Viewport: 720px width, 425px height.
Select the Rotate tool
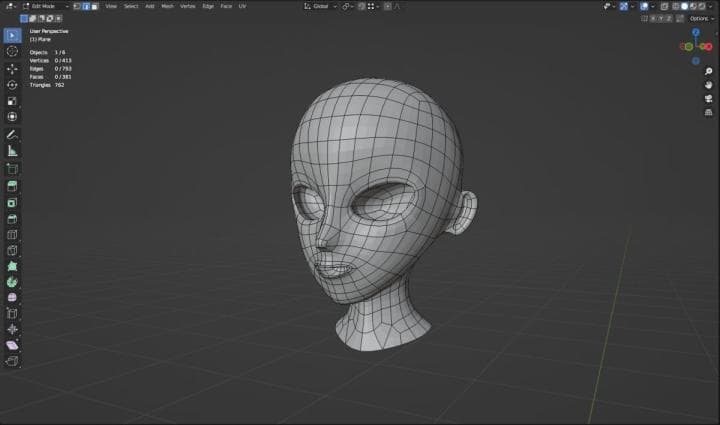(x=12, y=85)
